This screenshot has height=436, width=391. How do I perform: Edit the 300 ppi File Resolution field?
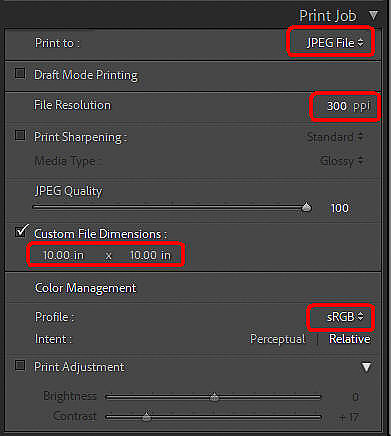coord(348,106)
